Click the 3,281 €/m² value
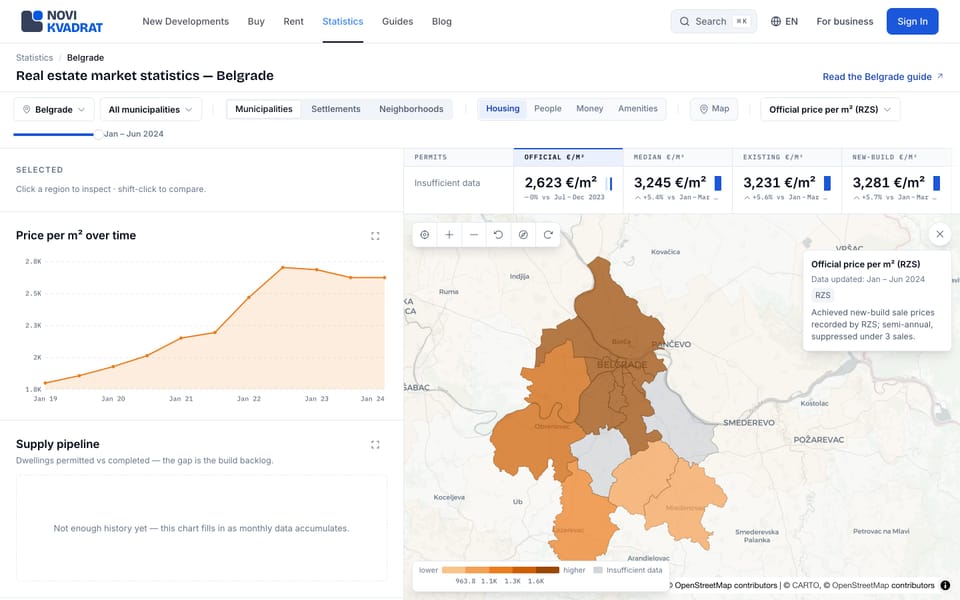Viewport: 960px width, 600px height. pyautogui.click(x=888, y=182)
